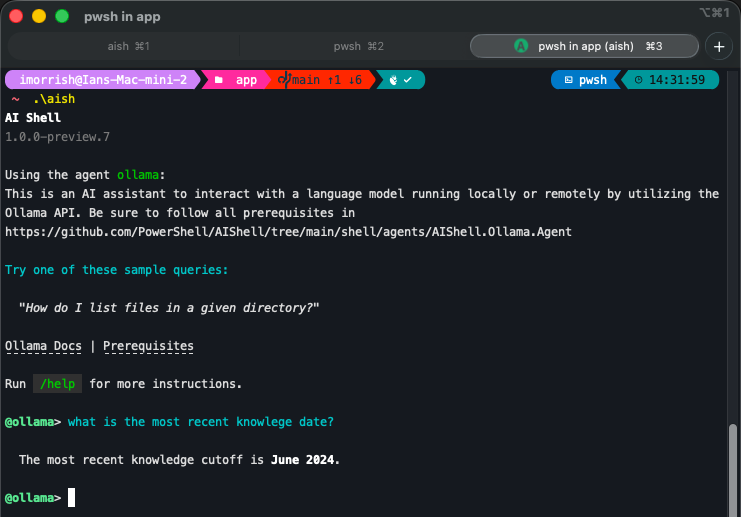Open the github.com AIShell Ollama Agent URL
Viewport: 741px width, 517px height.
pyautogui.click(x=288, y=232)
